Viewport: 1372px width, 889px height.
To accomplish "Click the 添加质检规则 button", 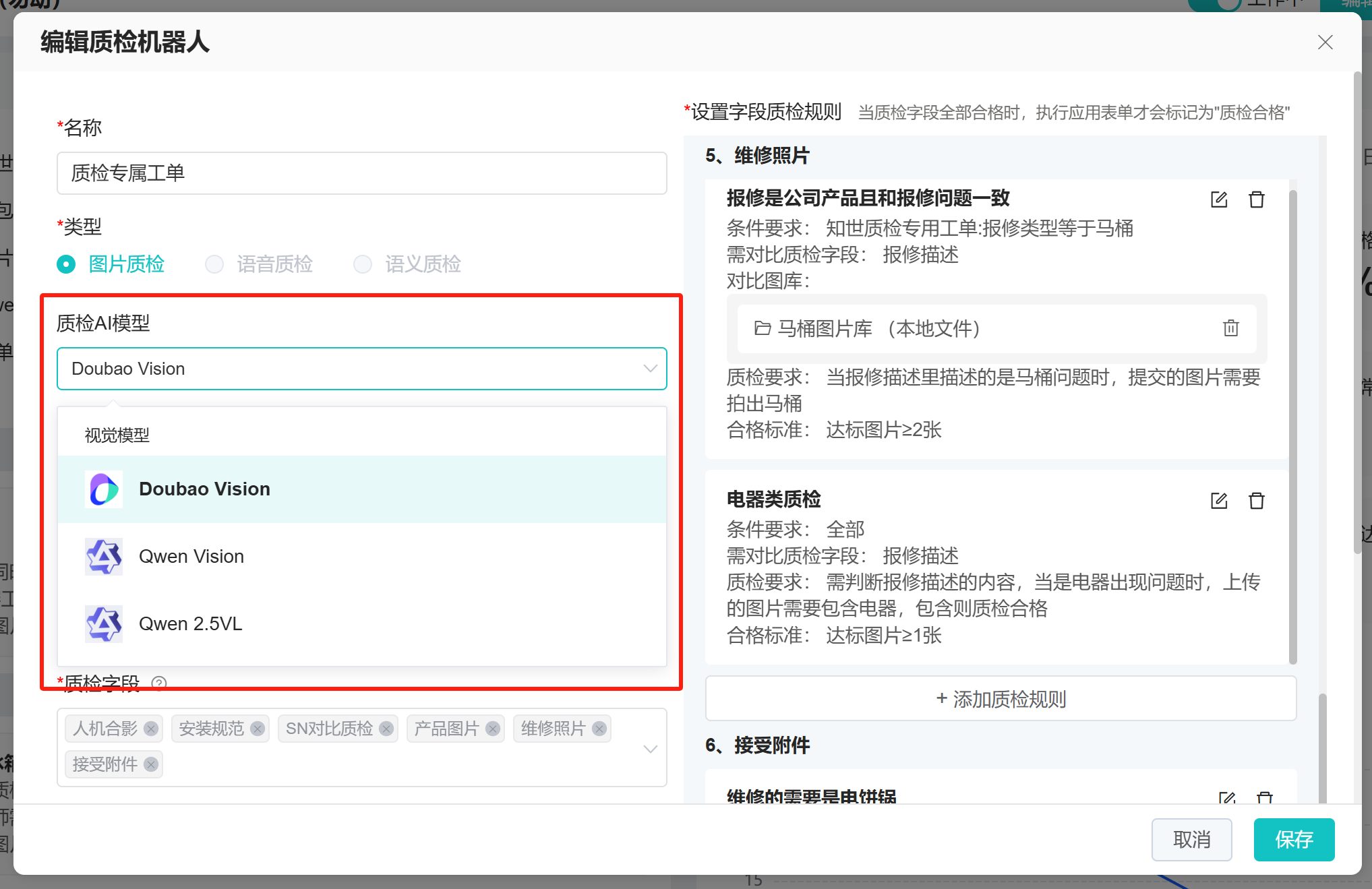I will pyautogui.click(x=1001, y=699).
